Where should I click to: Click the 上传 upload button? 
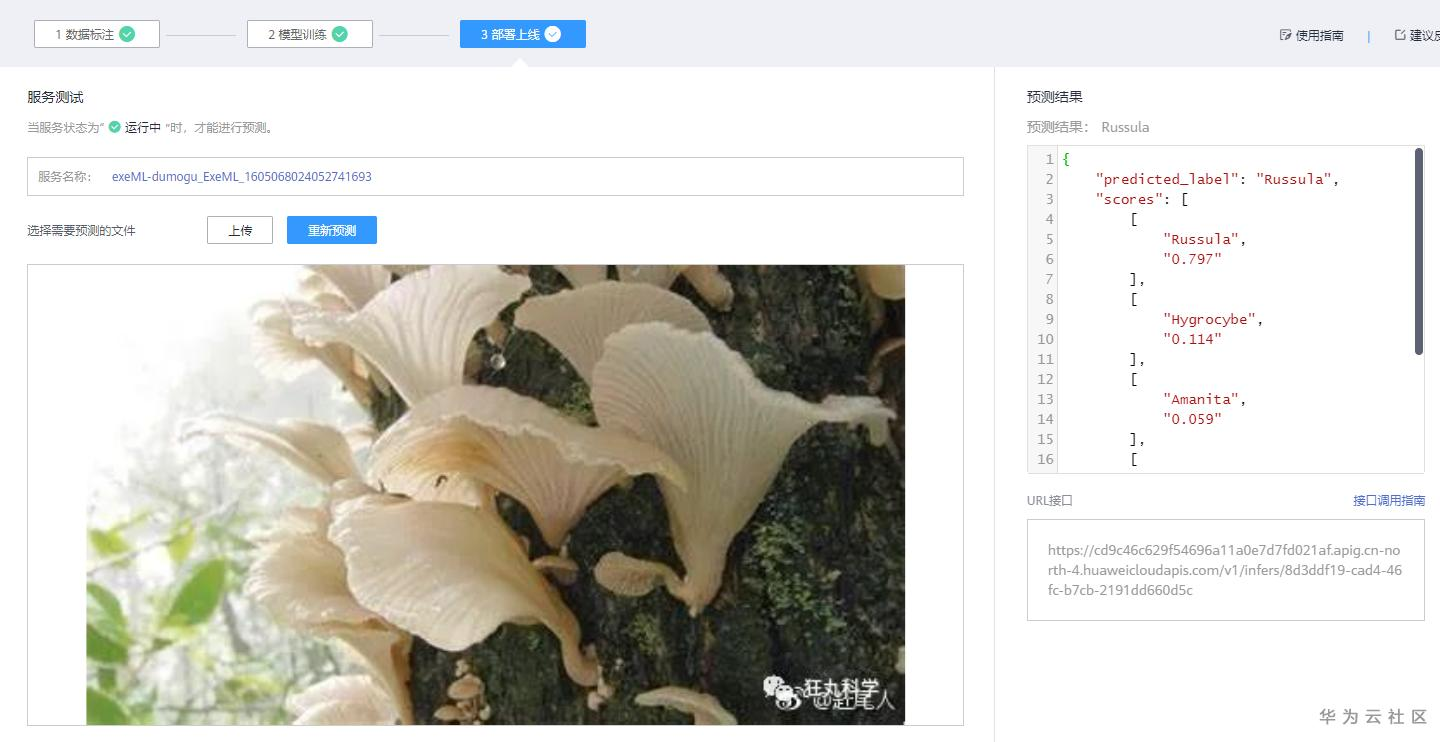coord(239,230)
